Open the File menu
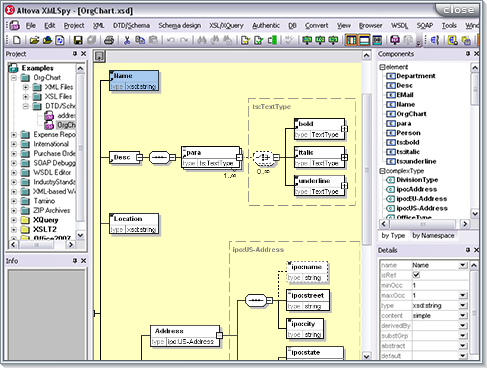 click(x=31, y=25)
